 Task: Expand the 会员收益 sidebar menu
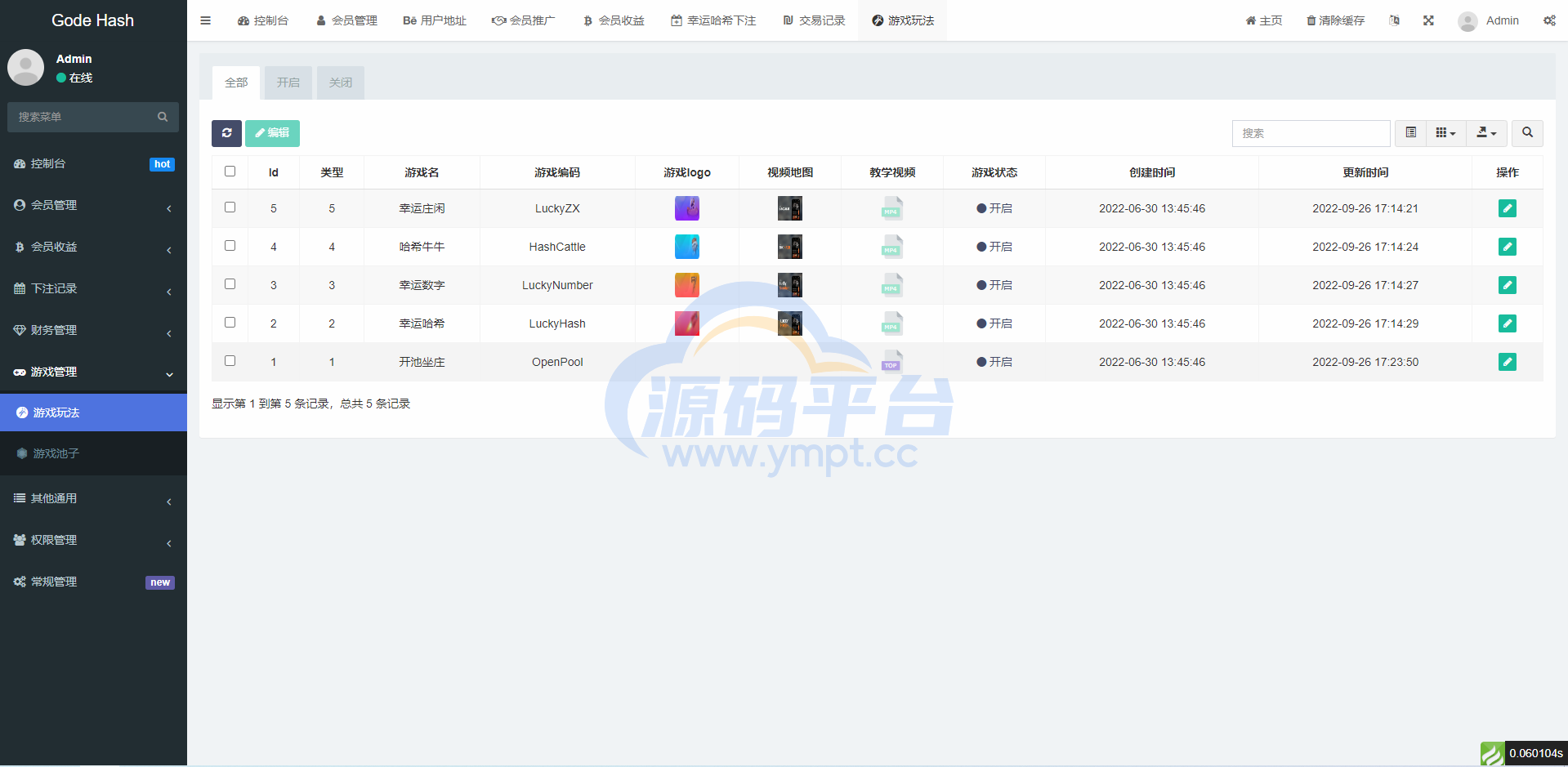click(93, 247)
